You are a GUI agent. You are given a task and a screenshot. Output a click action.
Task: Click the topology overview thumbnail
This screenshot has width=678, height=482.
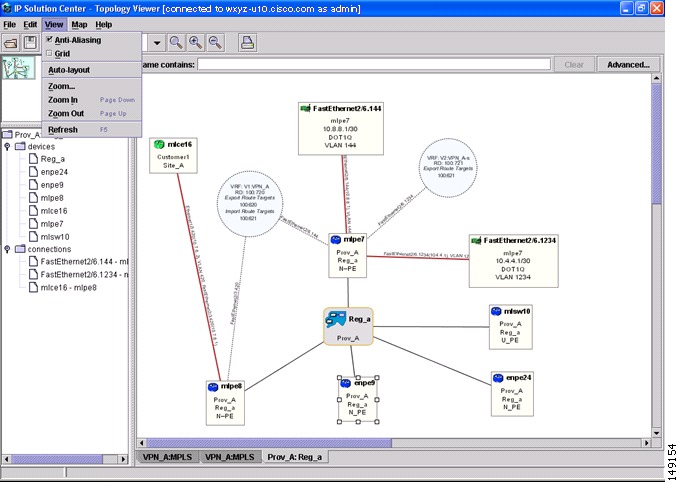pos(18,68)
